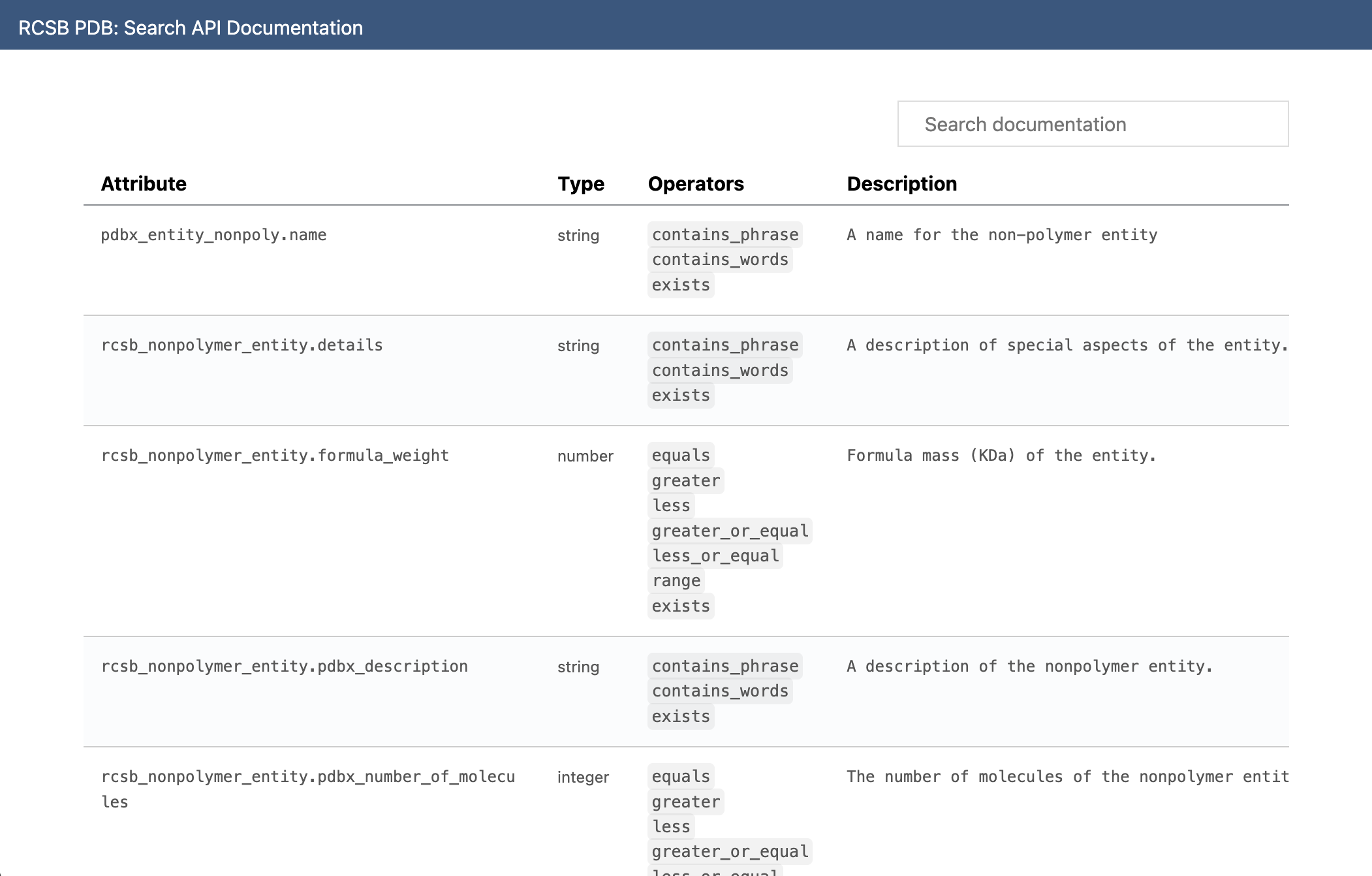The width and height of the screenshot is (1372, 876).
Task: Click the Search documentation input field
Action: [x=1092, y=124]
